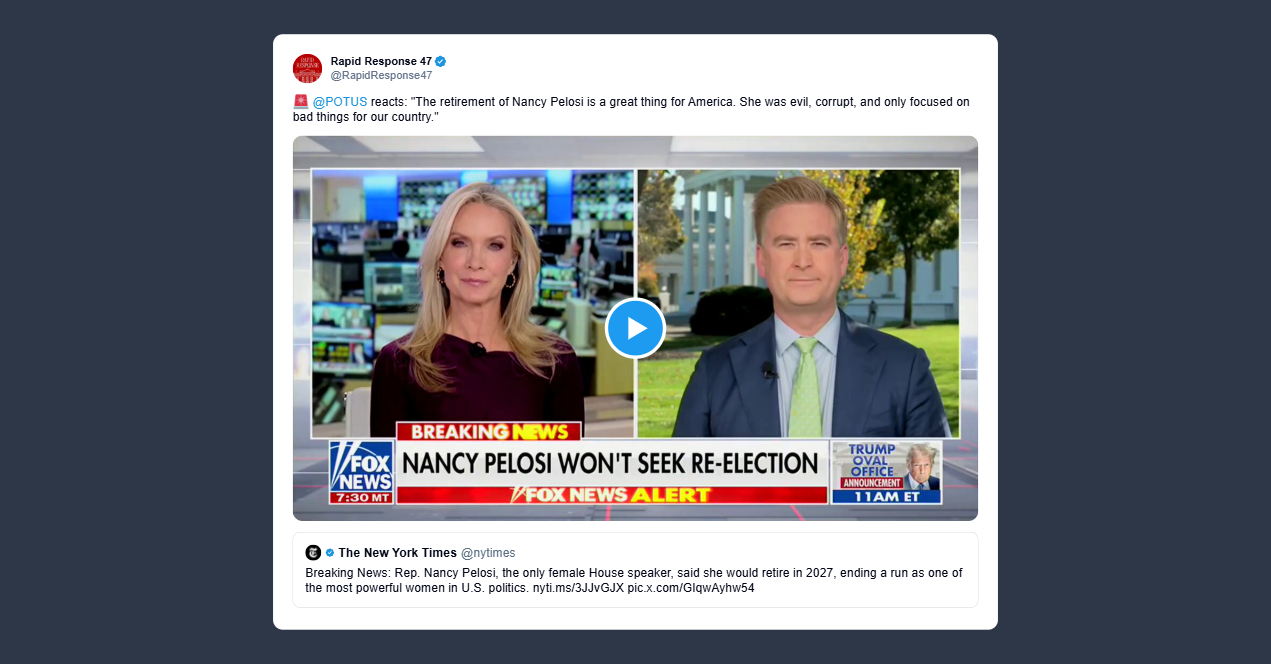Viewport: 1271px width, 664px height.
Task: Play the Fox News video clip
Action: click(635, 328)
